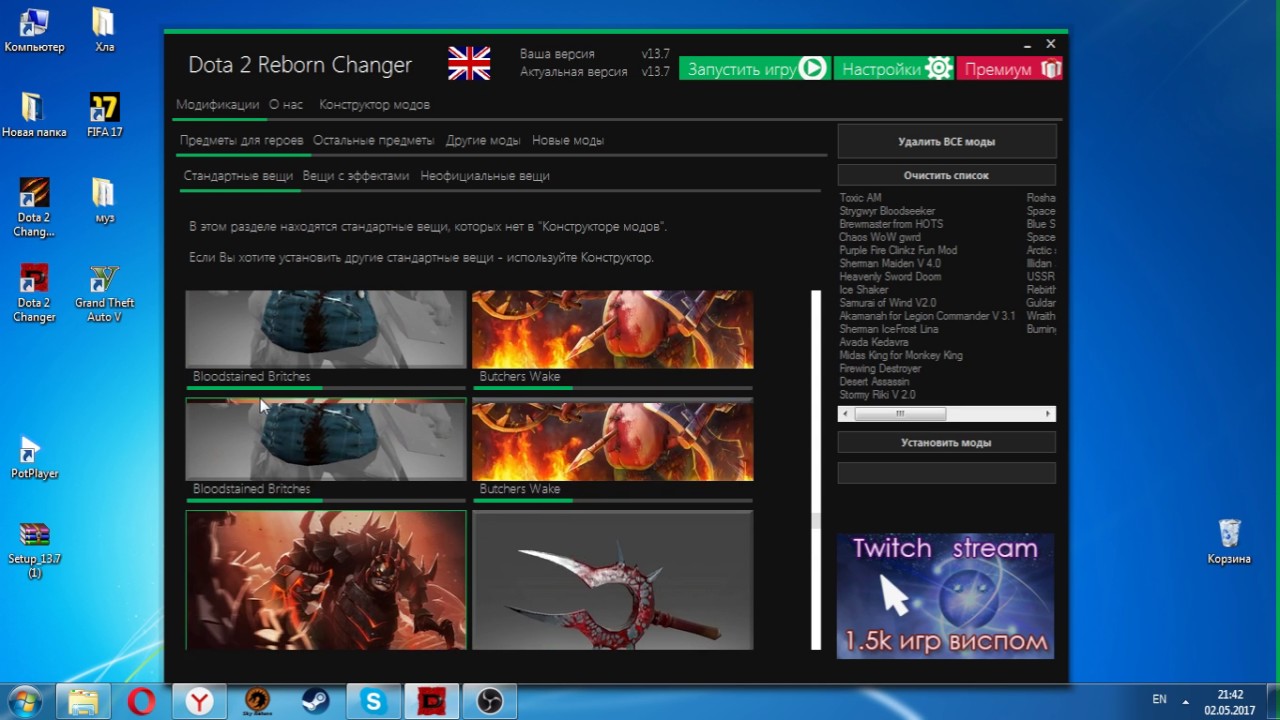This screenshot has height=720, width=1280.
Task: Go to the Другие моды tab
Action: pos(483,141)
